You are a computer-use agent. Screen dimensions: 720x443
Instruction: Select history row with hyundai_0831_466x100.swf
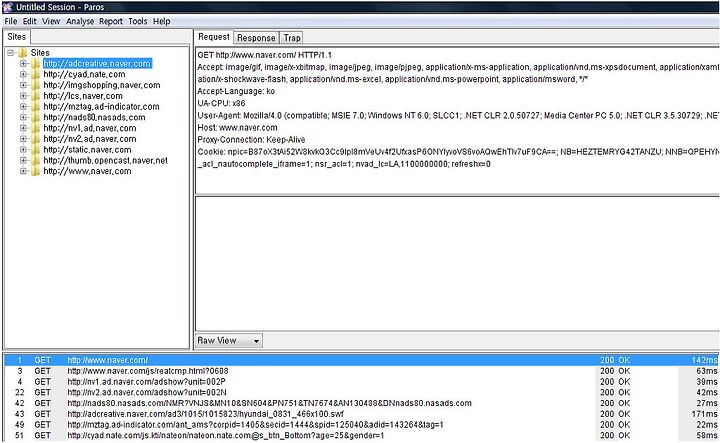361,414
